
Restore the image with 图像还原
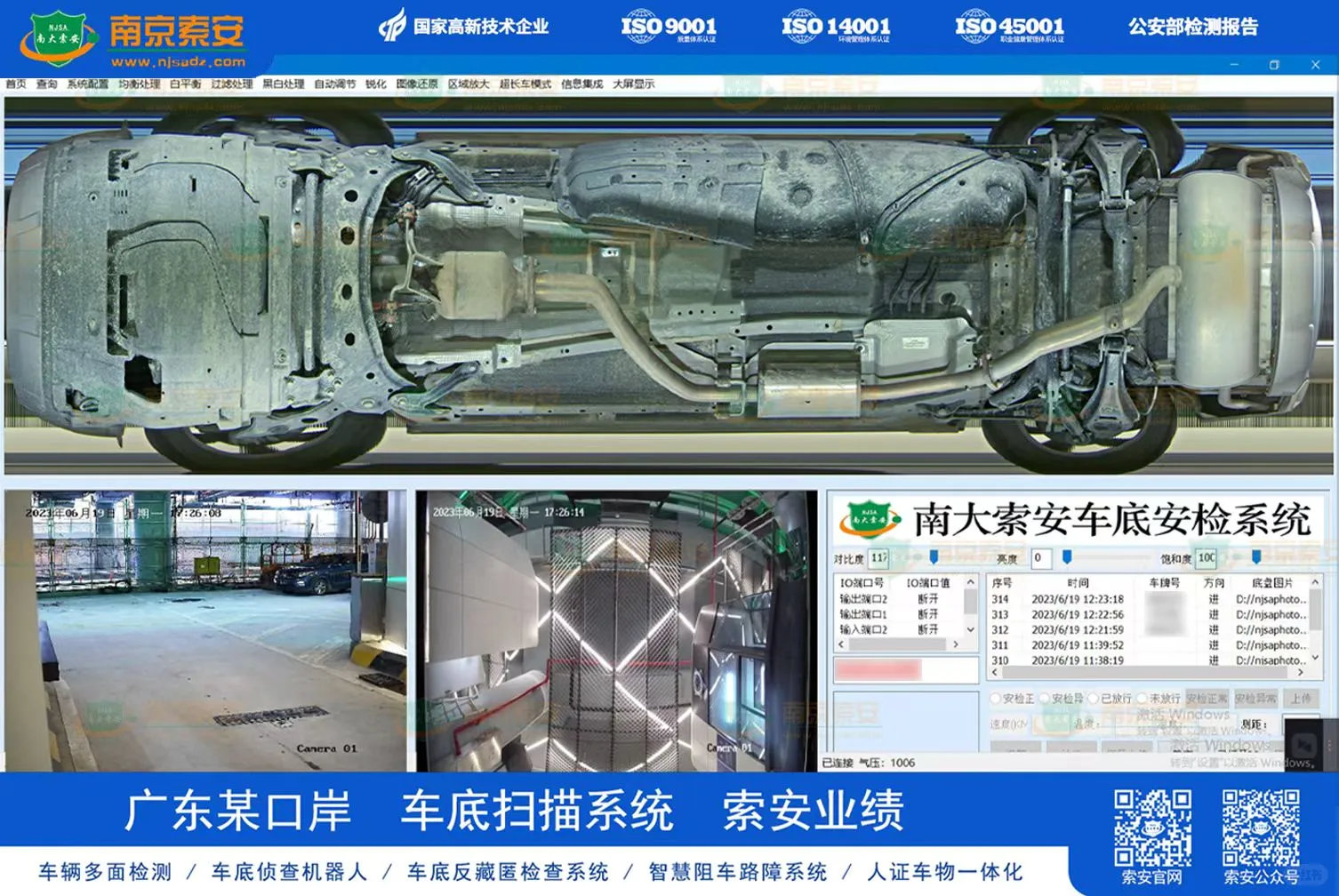pos(417,84)
